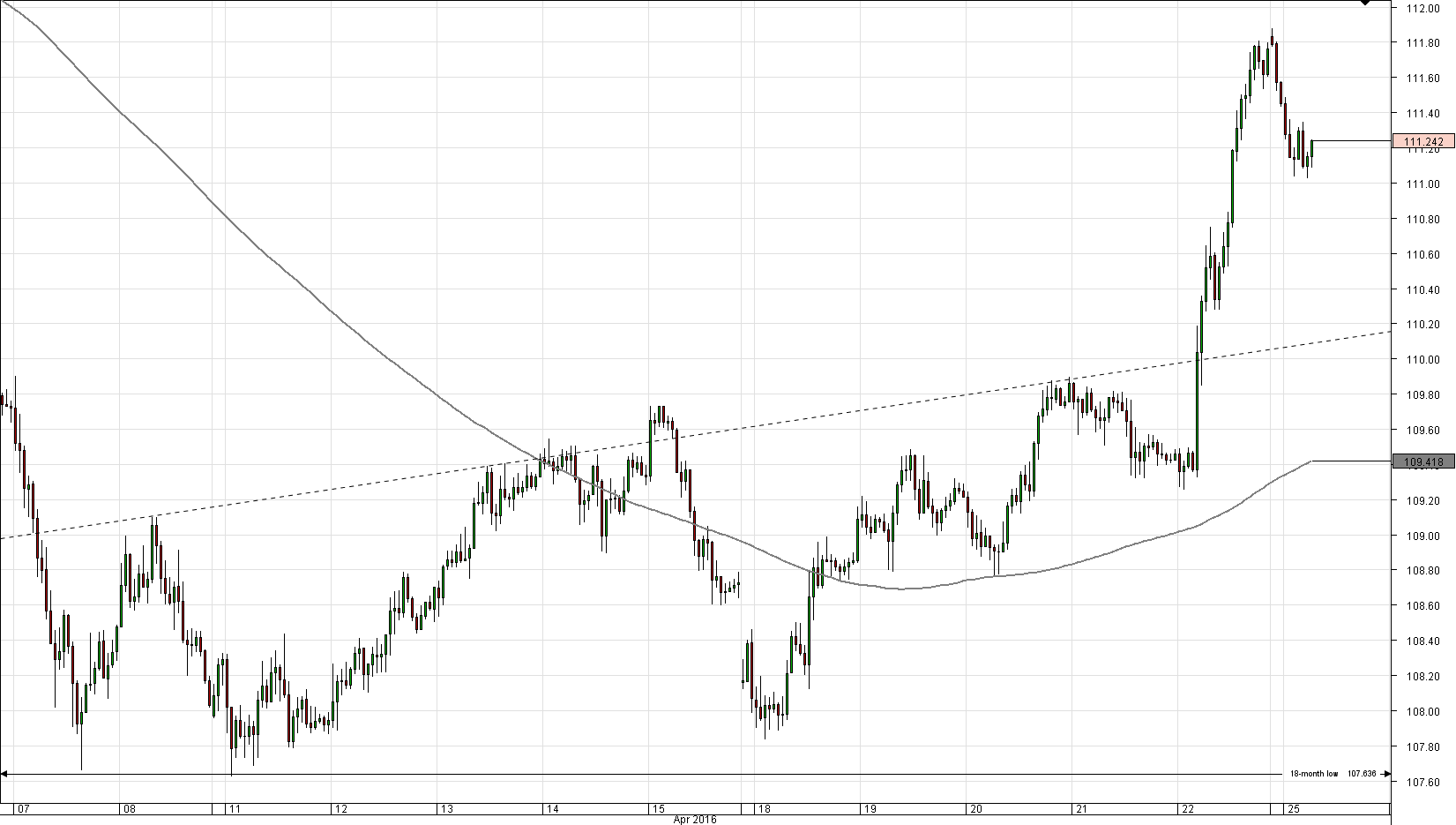Select the 18 date marker on time axis
This screenshot has width=1456, height=825.
[x=764, y=808]
